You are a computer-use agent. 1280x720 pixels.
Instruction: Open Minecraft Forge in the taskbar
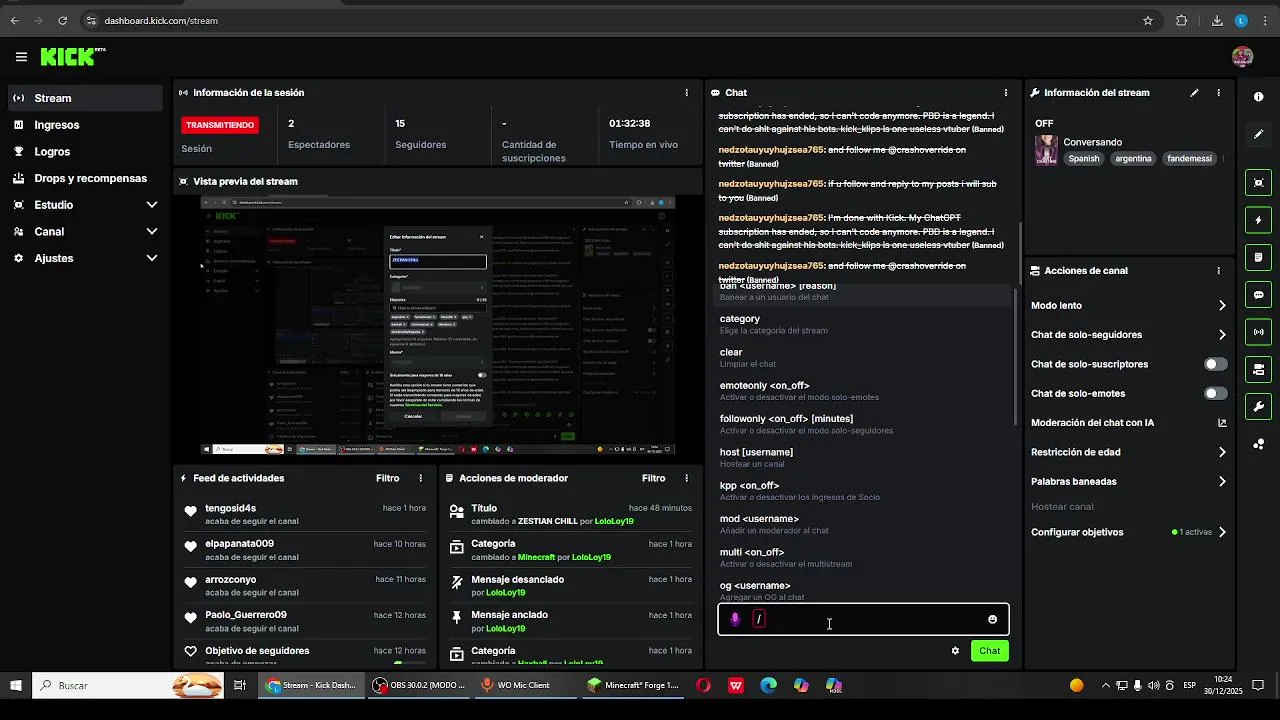coord(634,686)
